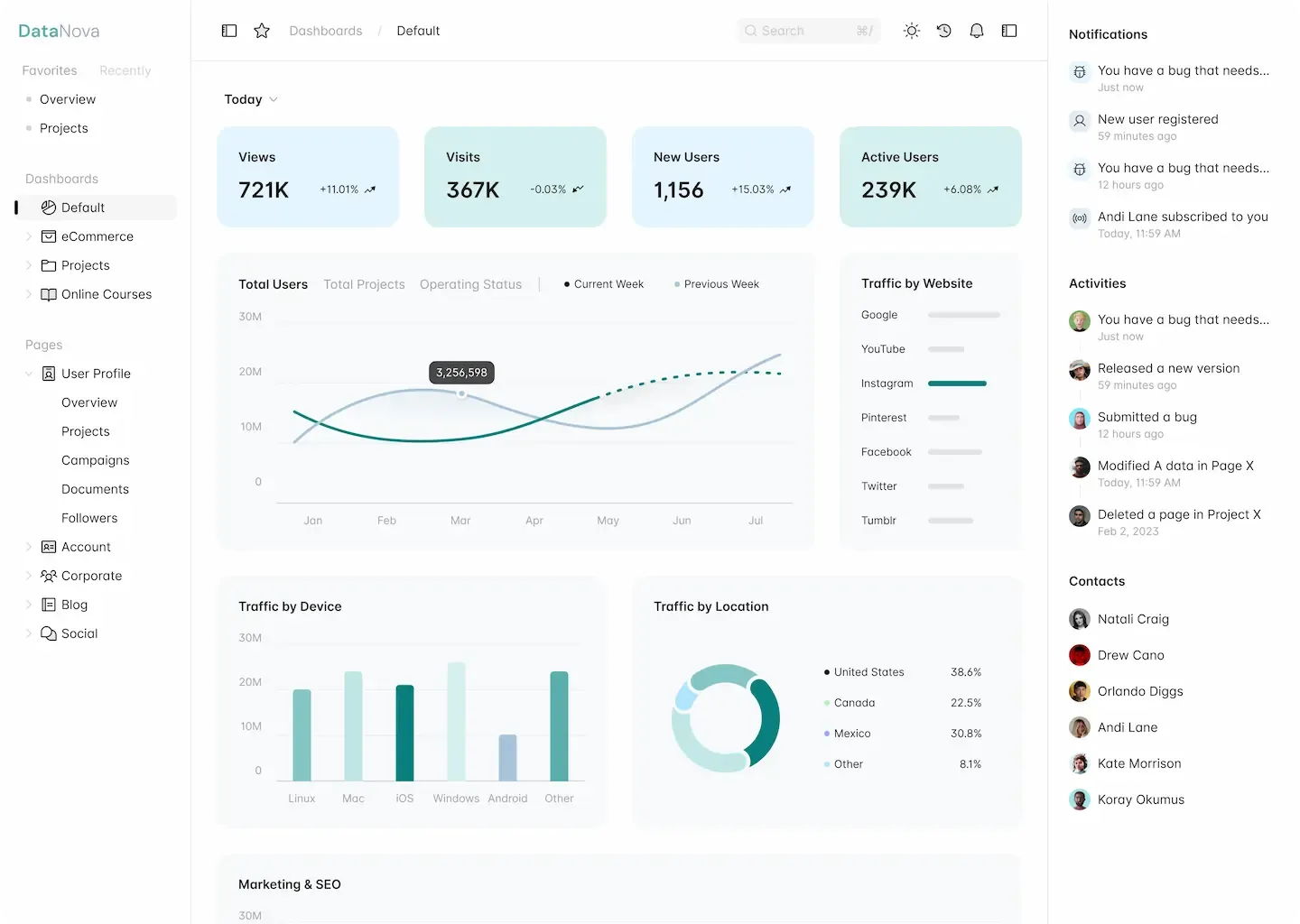Expand the User Profile section
1300x924 pixels.
click(94, 373)
